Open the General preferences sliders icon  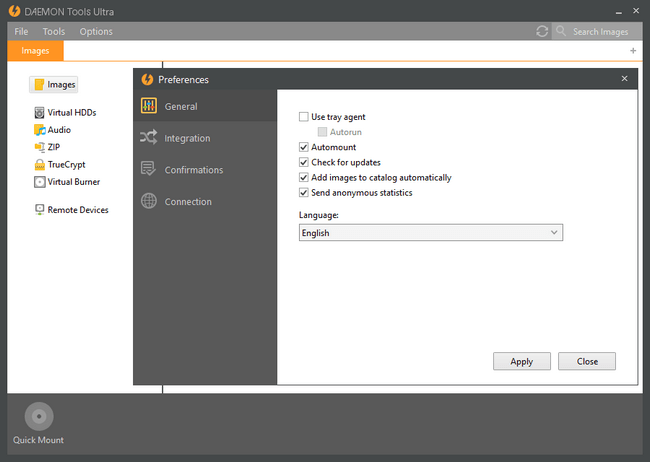point(149,106)
